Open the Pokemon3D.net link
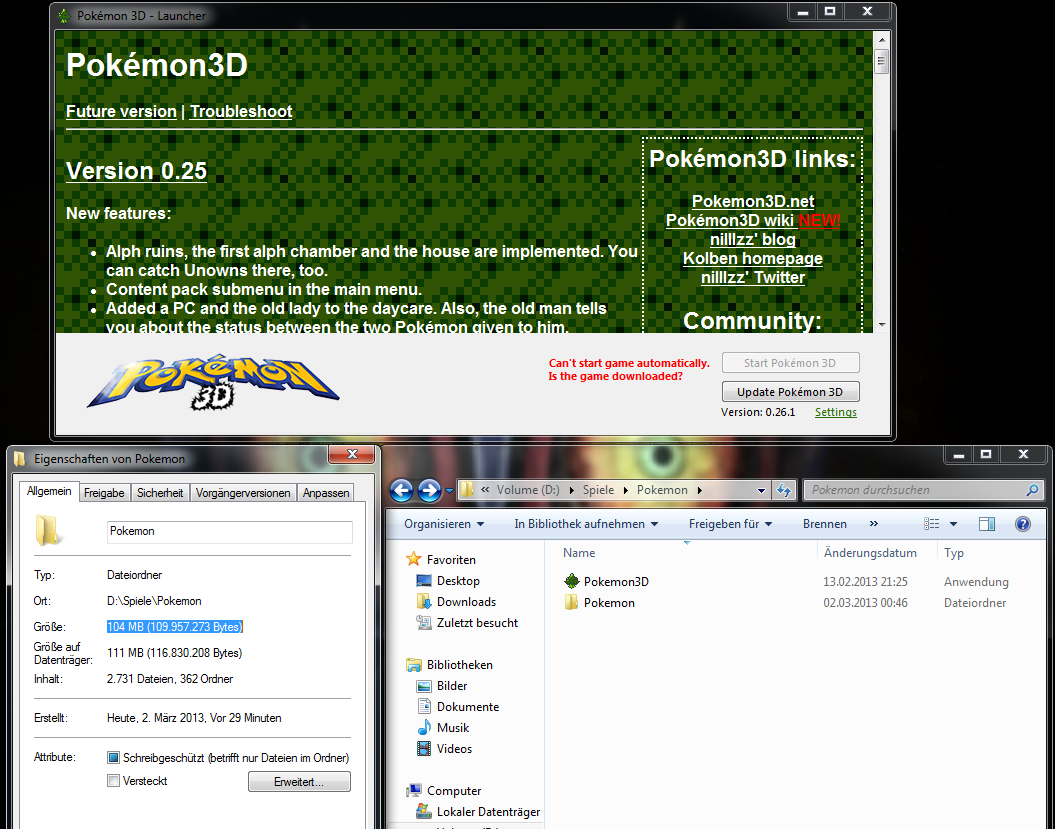The width and height of the screenshot is (1055, 829). pyautogui.click(x=753, y=201)
